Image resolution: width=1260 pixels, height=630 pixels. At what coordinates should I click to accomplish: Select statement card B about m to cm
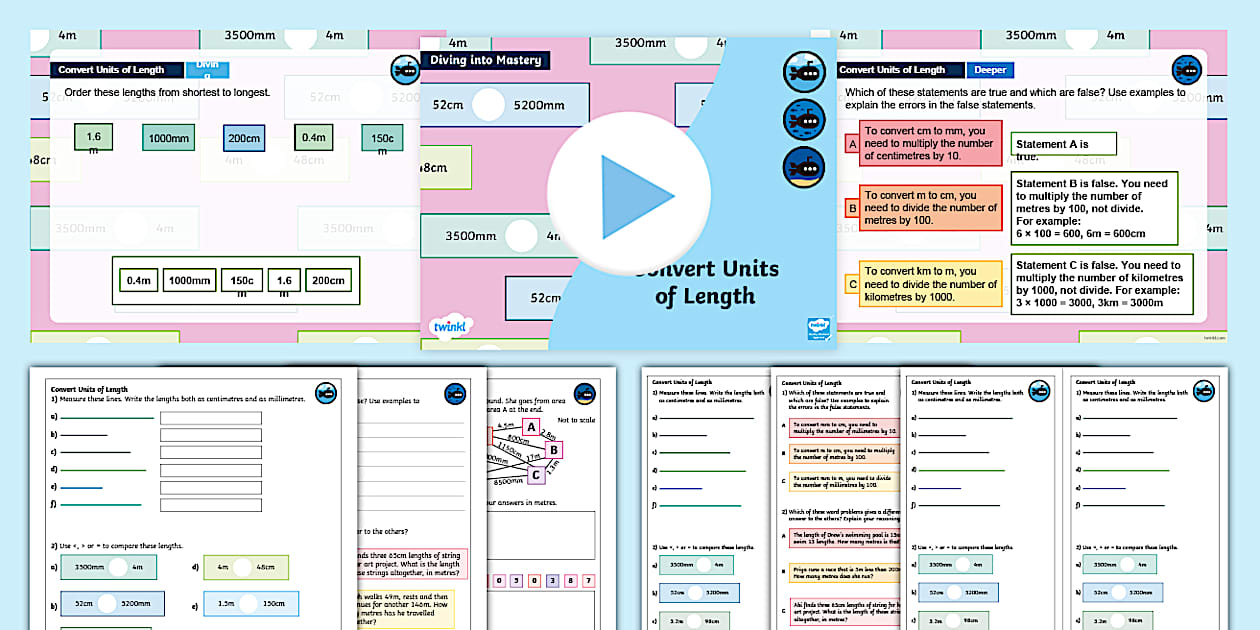930,207
